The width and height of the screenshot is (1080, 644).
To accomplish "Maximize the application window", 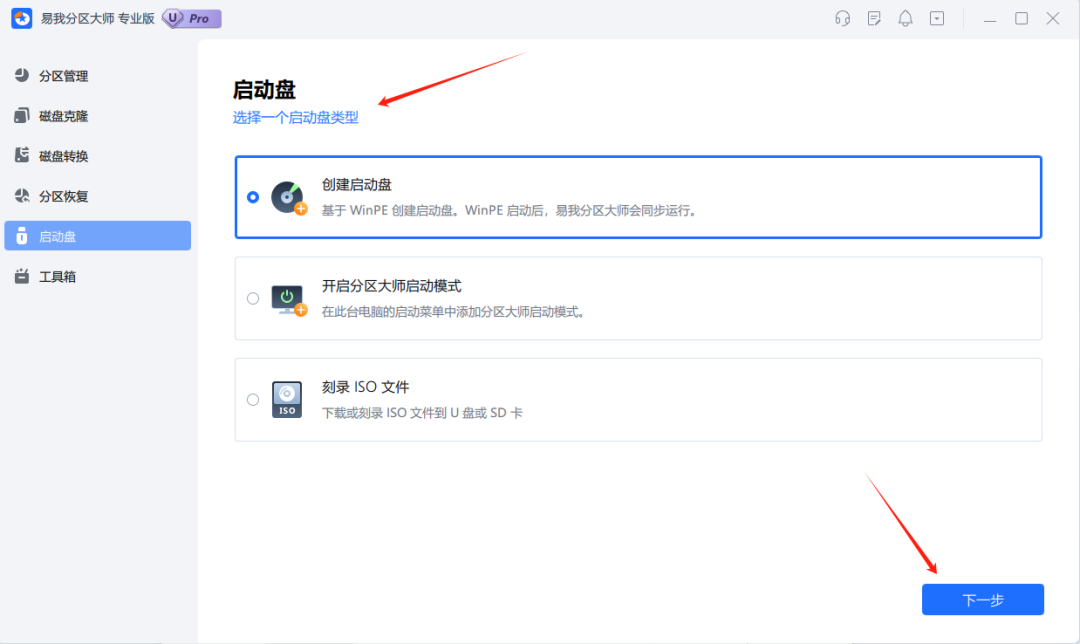I will tap(1021, 19).
